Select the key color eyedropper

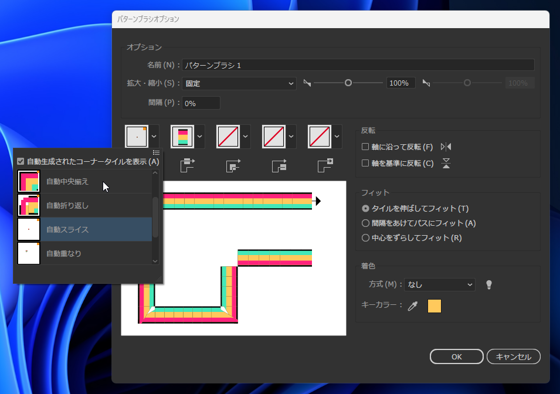tap(413, 306)
